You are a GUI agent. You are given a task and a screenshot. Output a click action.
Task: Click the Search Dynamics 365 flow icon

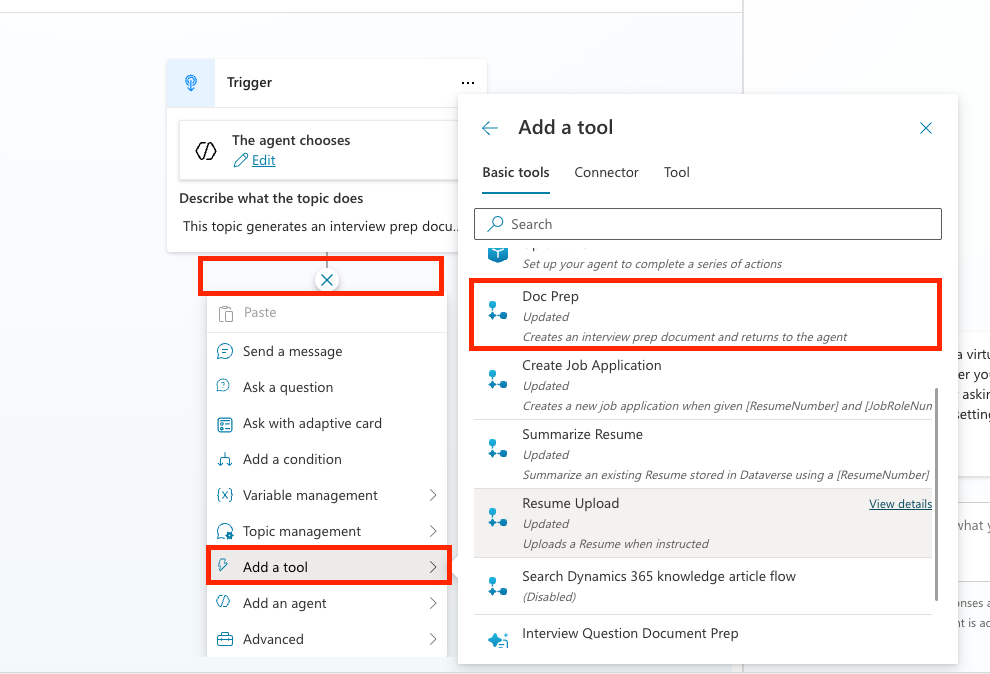(498, 586)
